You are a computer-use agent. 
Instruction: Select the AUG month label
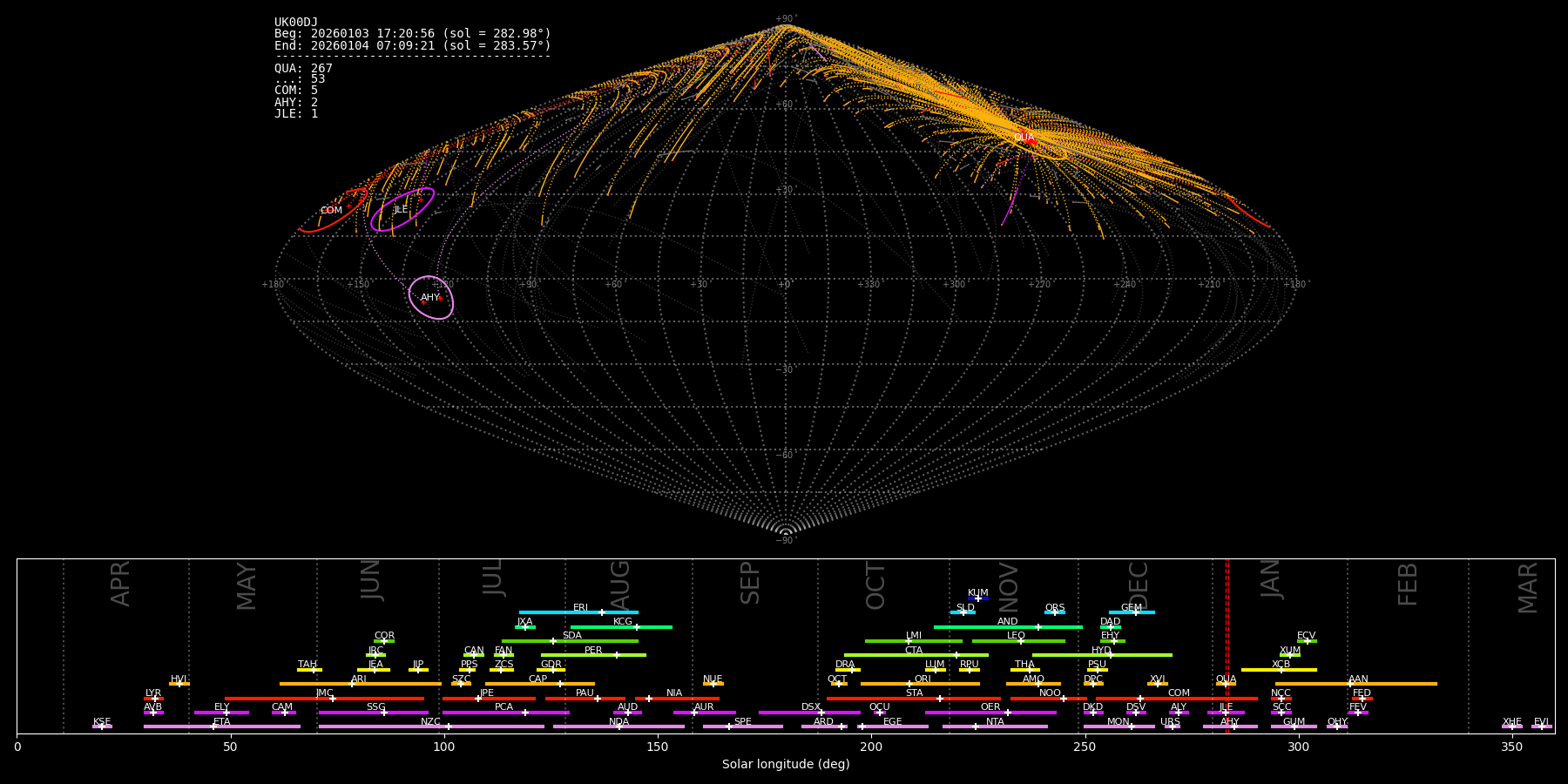[620, 585]
